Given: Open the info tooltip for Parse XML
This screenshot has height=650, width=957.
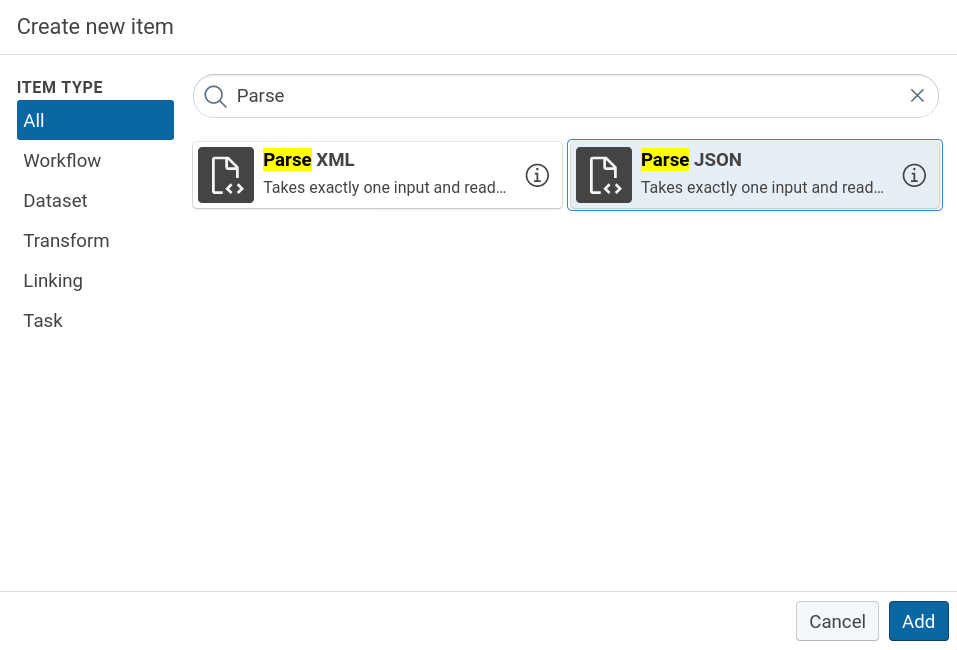Looking at the screenshot, I should click(x=537, y=174).
